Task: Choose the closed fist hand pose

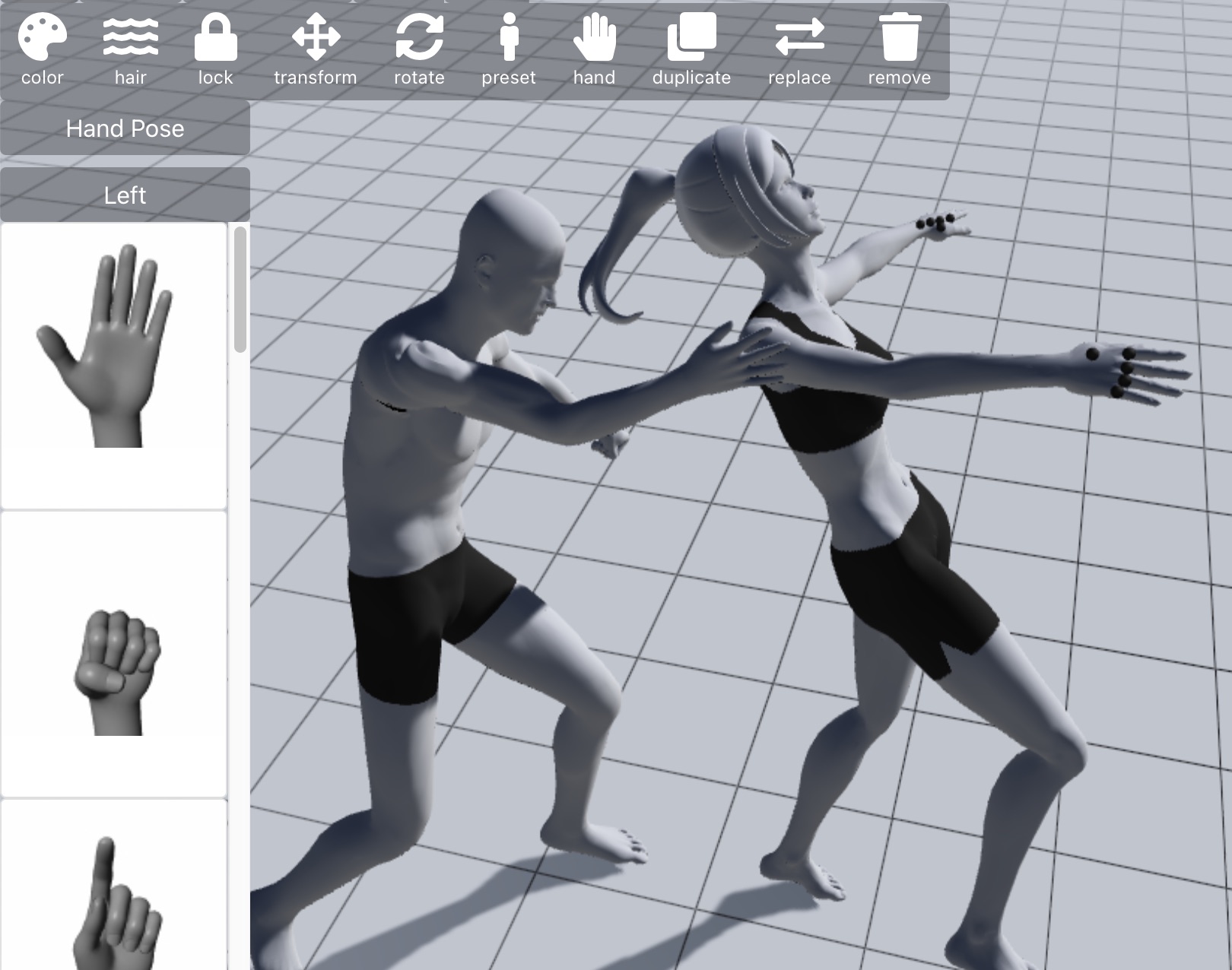Action: point(114,654)
